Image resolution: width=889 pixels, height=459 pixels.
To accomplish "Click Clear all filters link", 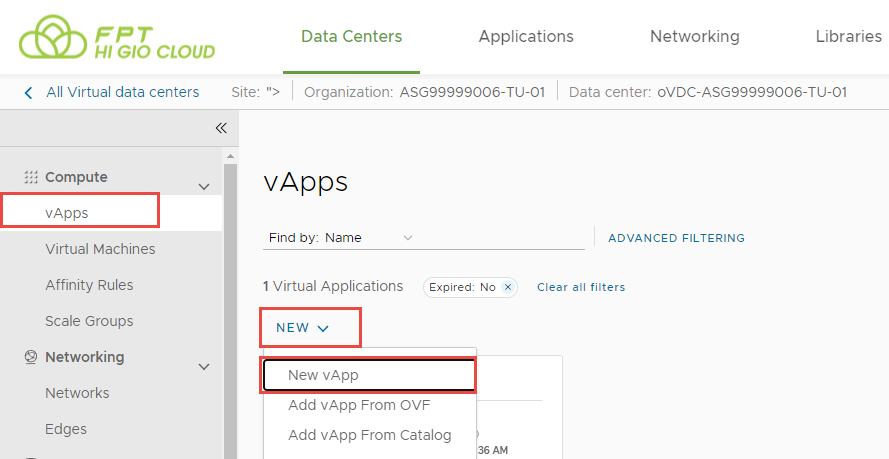I will [x=581, y=287].
